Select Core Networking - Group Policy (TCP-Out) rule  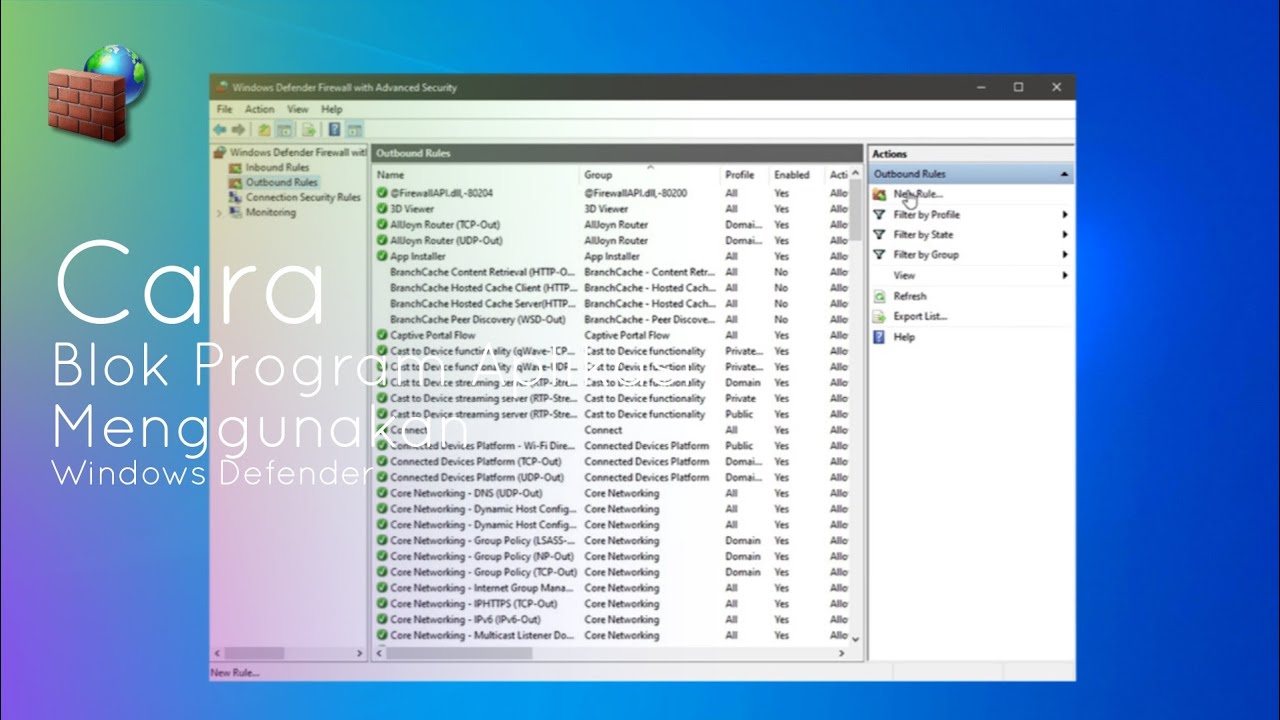[x=484, y=572]
